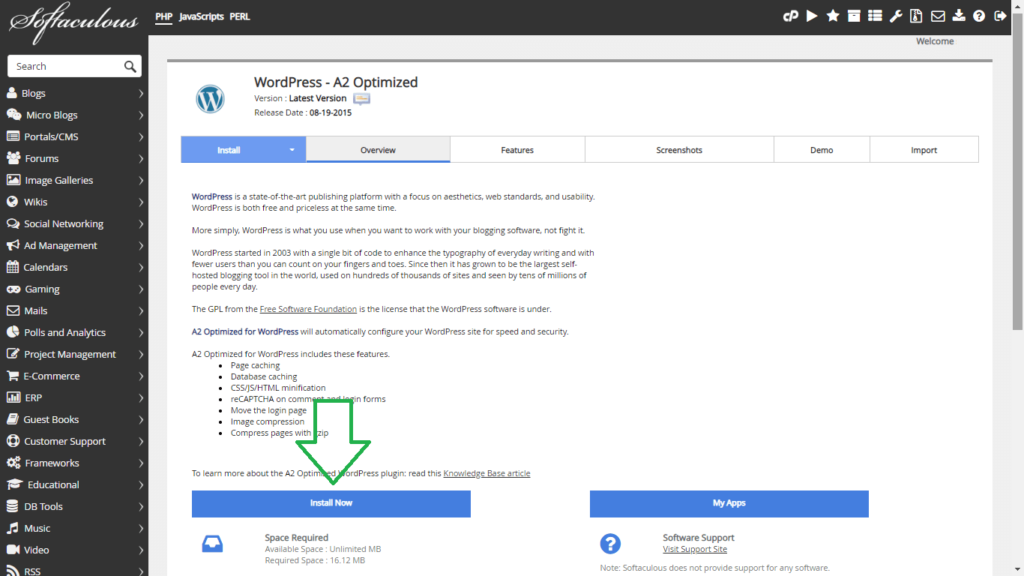This screenshot has height=576, width=1024.
Task: Expand the Ad Management chevron
Action: coord(140,246)
